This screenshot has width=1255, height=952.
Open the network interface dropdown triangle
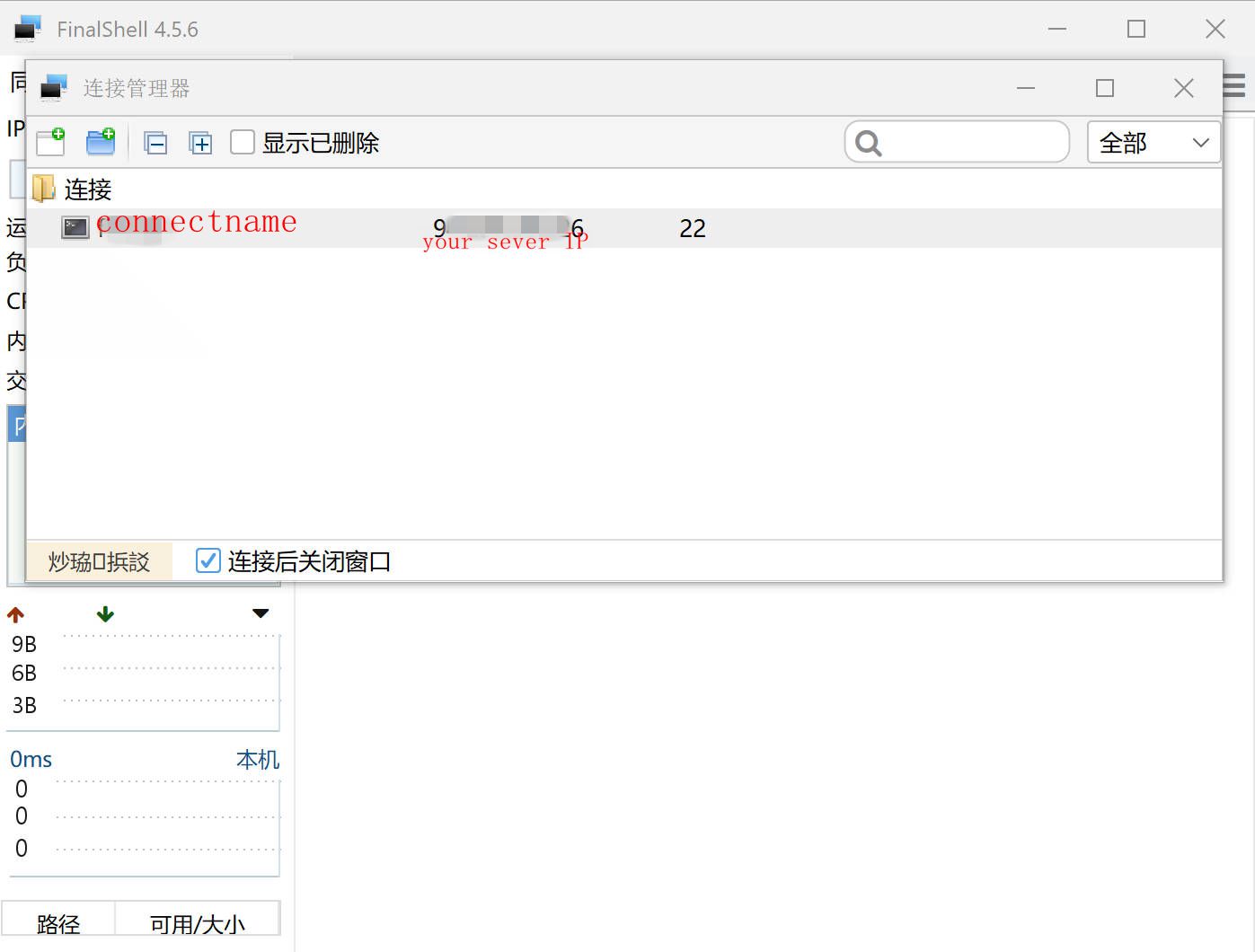261,613
